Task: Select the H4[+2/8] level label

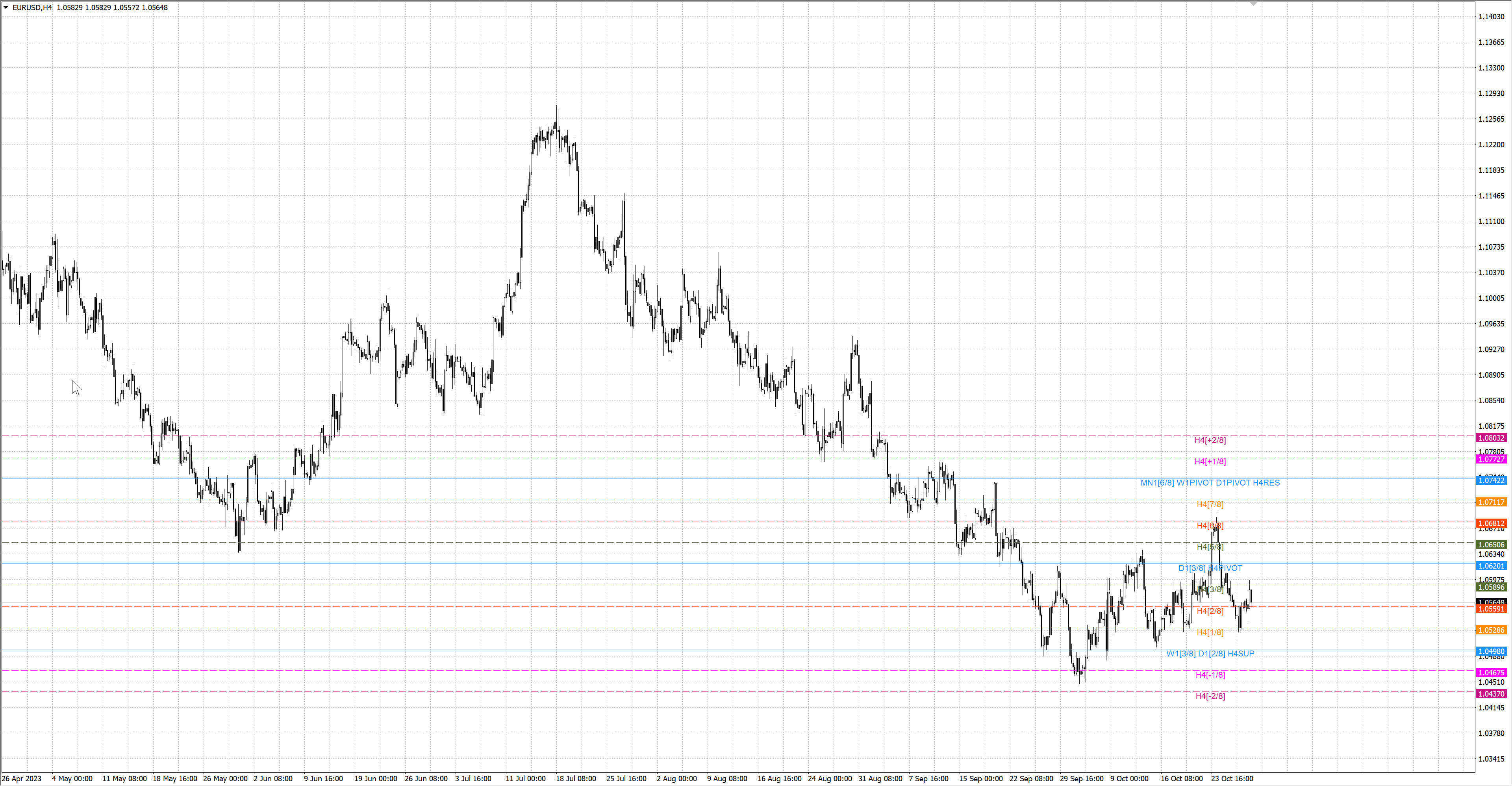Action: (1210, 440)
